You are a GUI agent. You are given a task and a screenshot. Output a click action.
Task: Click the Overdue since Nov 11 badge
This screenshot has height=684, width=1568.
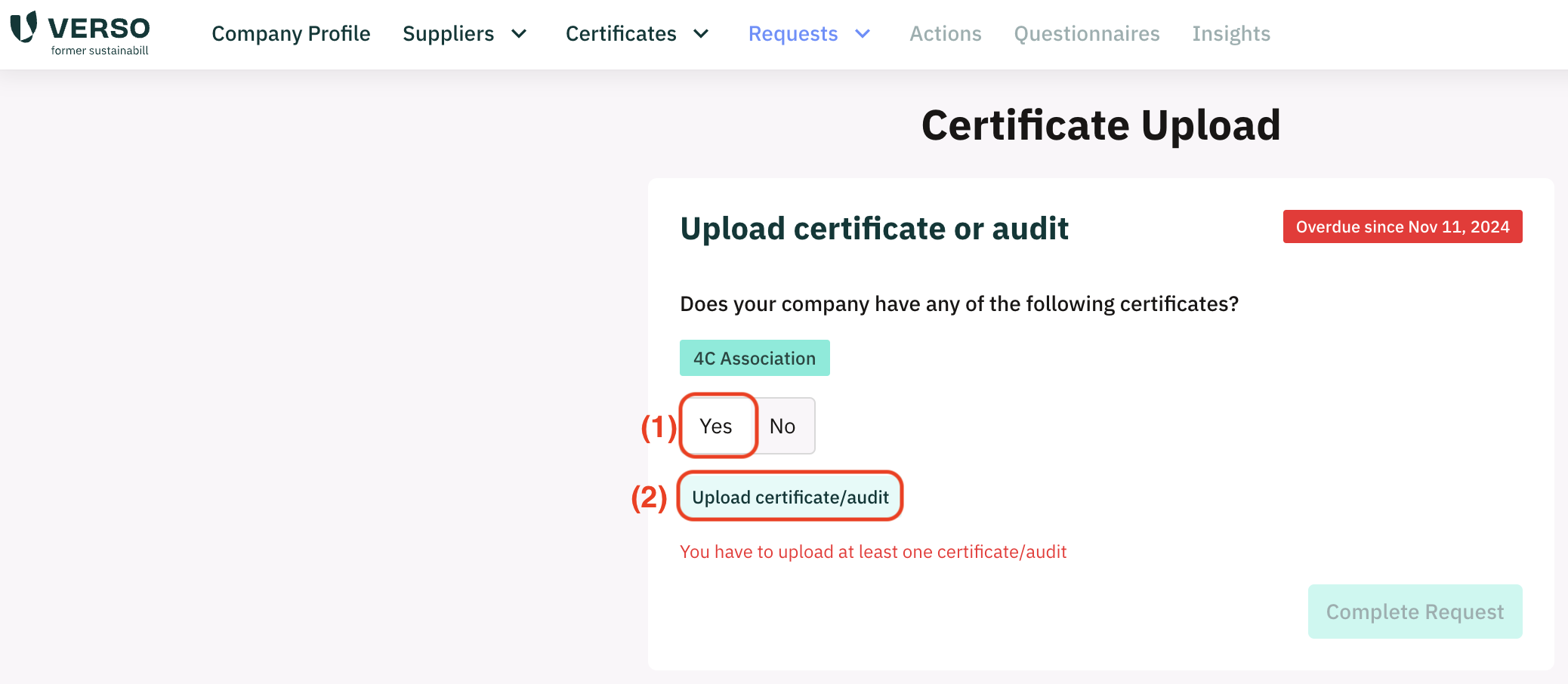[x=1403, y=226]
